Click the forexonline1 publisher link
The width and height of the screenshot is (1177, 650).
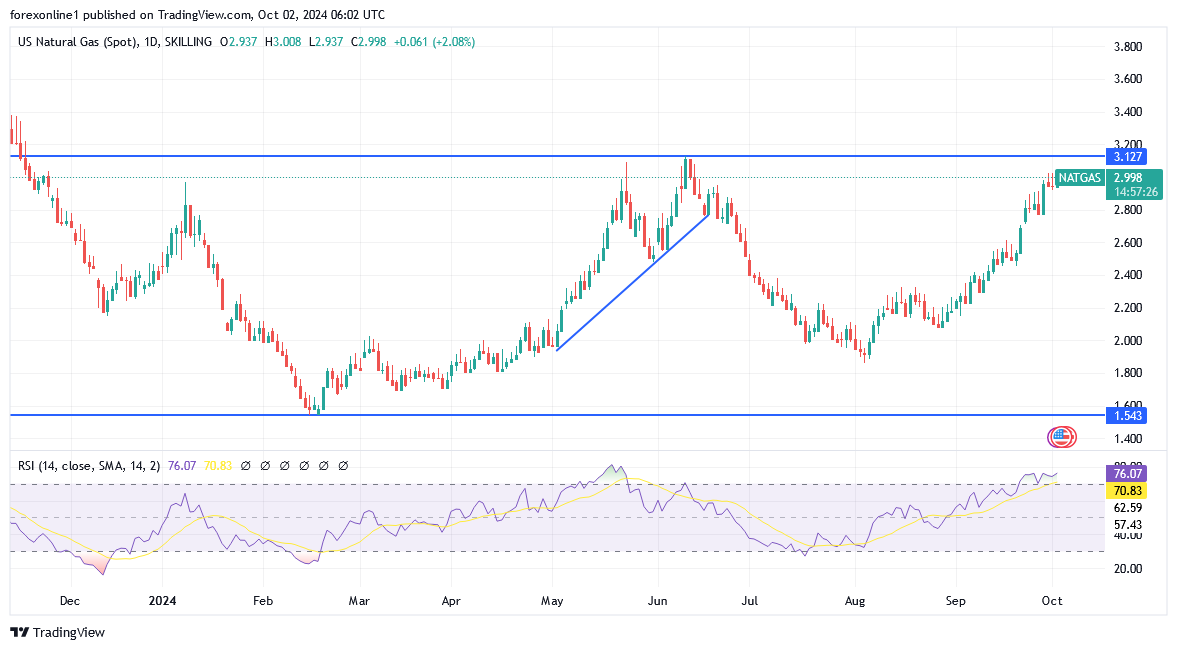point(43,14)
